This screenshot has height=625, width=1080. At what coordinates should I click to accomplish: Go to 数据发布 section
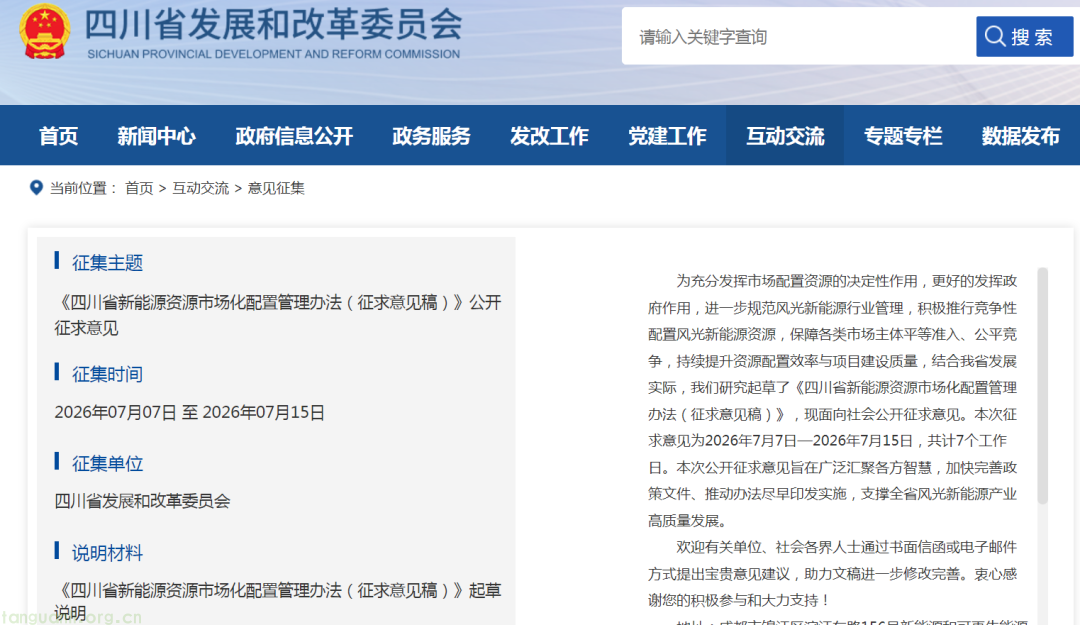[x=1021, y=136]
